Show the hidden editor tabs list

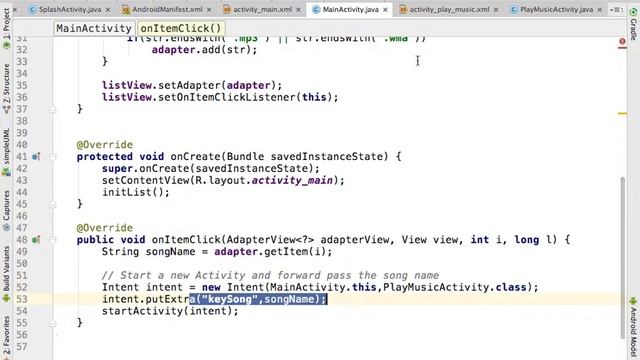pyautogui.click(x=616, y=9)
